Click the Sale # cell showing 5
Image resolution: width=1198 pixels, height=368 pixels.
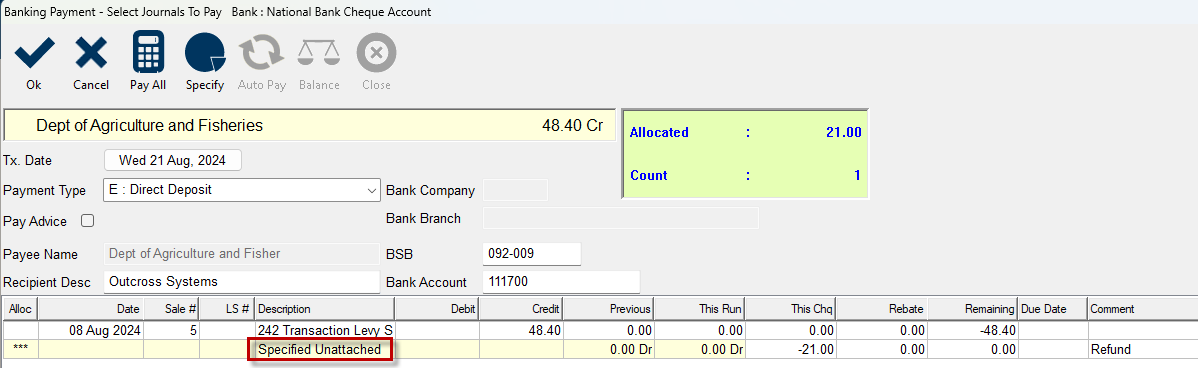(172, 331)
